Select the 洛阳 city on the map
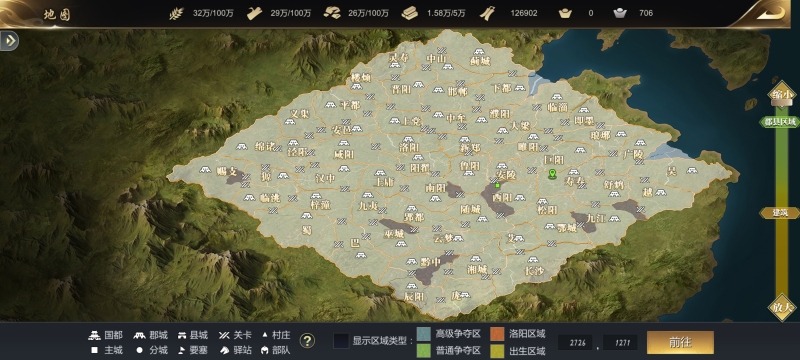 point(409,147)
